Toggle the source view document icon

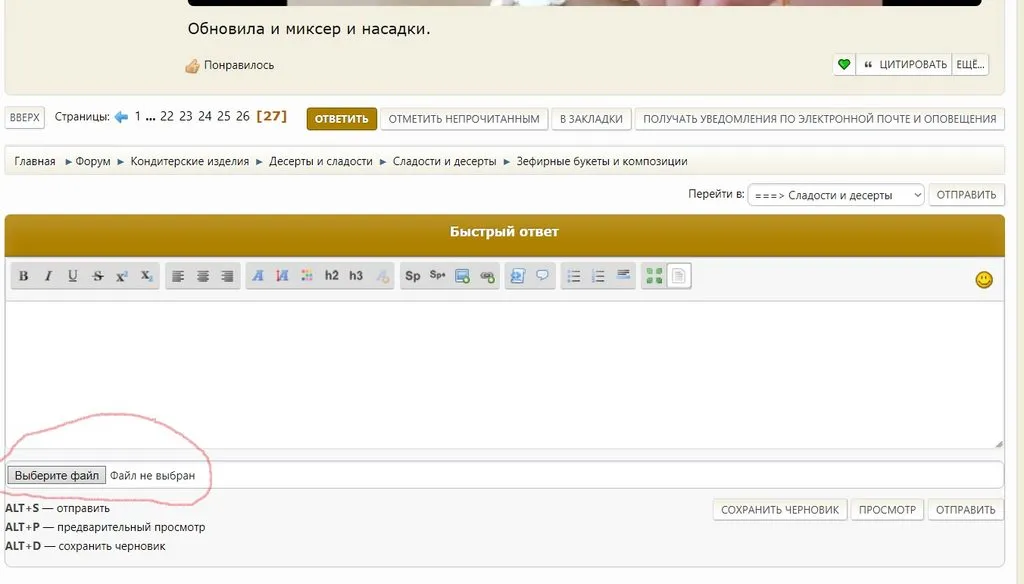coord(679,276)
